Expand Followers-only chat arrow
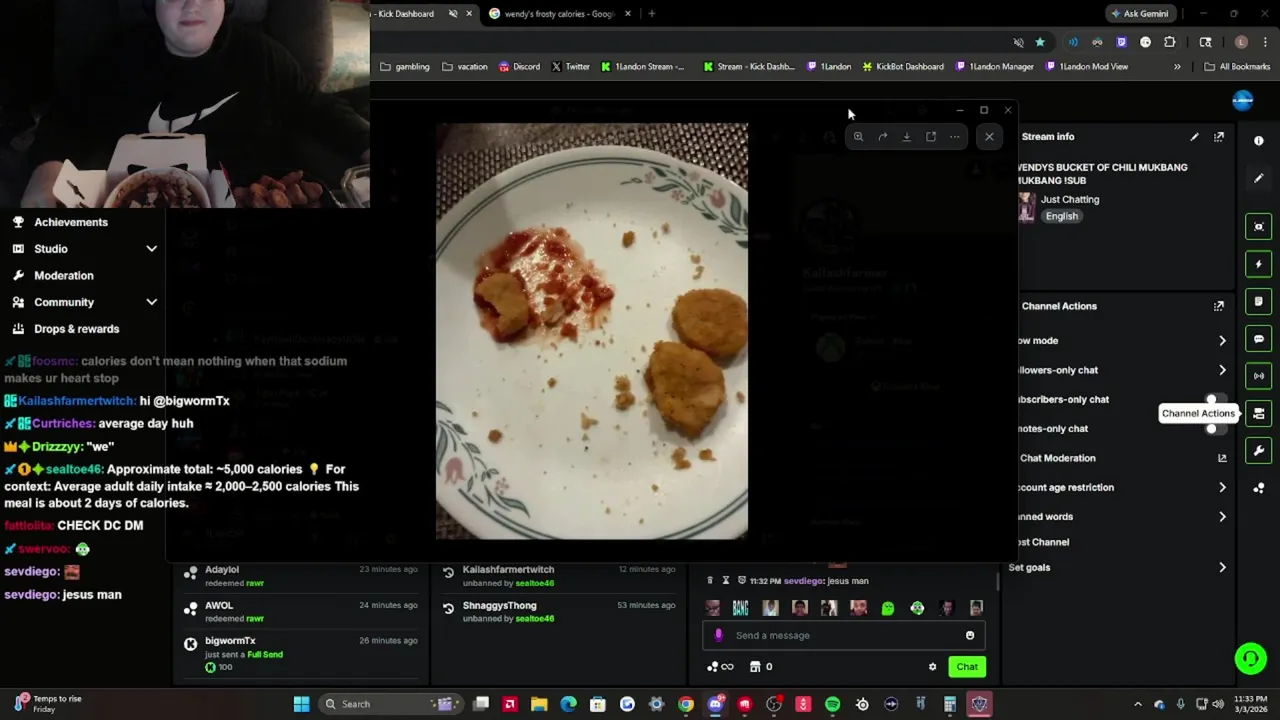The width and height of the screenshot is (1280, 720). 1222,370
